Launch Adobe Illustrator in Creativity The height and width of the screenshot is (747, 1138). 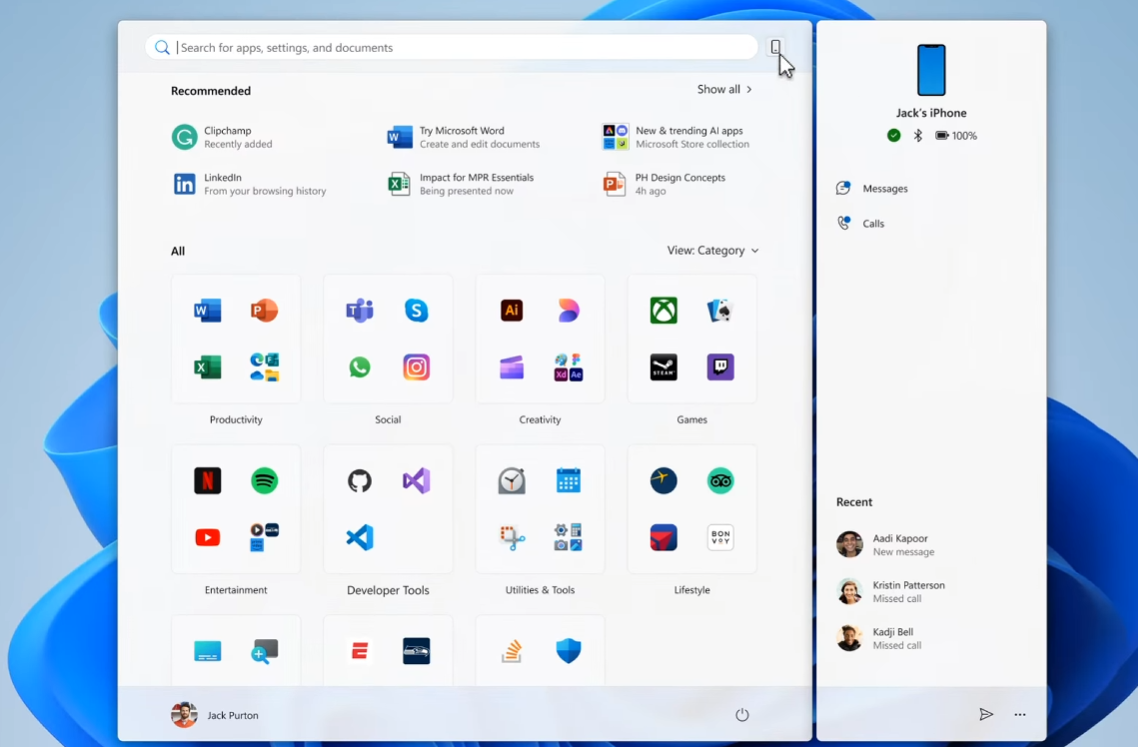pos(512,311)
